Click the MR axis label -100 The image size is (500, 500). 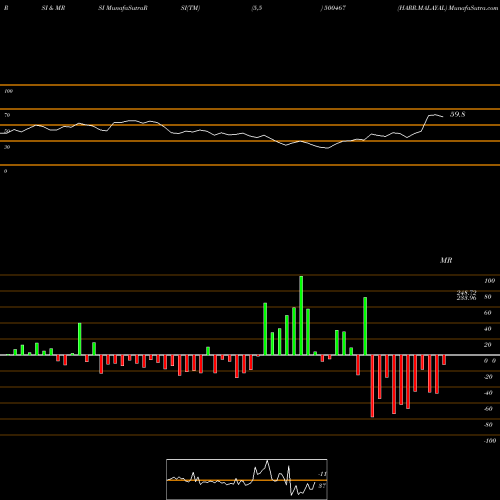click(490, 441)
